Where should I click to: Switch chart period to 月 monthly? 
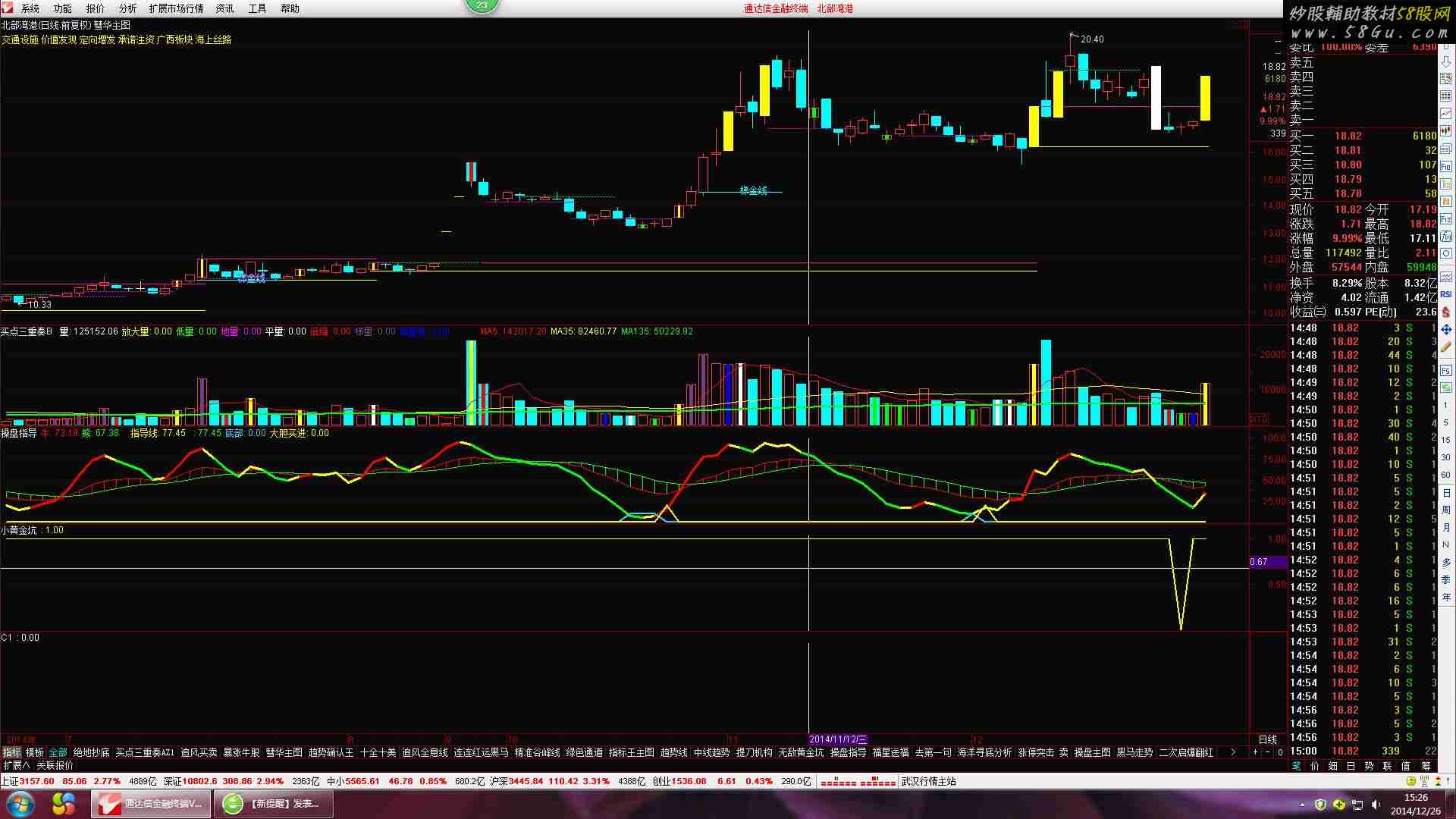pyautogui.click(x=1446, y=527)
